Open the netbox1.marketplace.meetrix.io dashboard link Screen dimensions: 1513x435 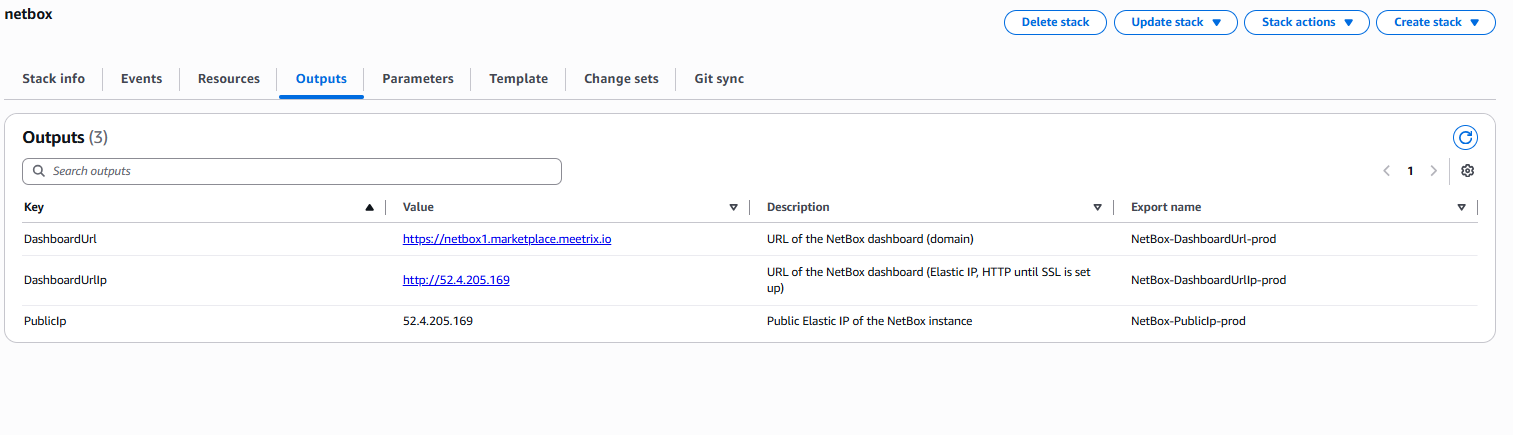tap(507, 239)
